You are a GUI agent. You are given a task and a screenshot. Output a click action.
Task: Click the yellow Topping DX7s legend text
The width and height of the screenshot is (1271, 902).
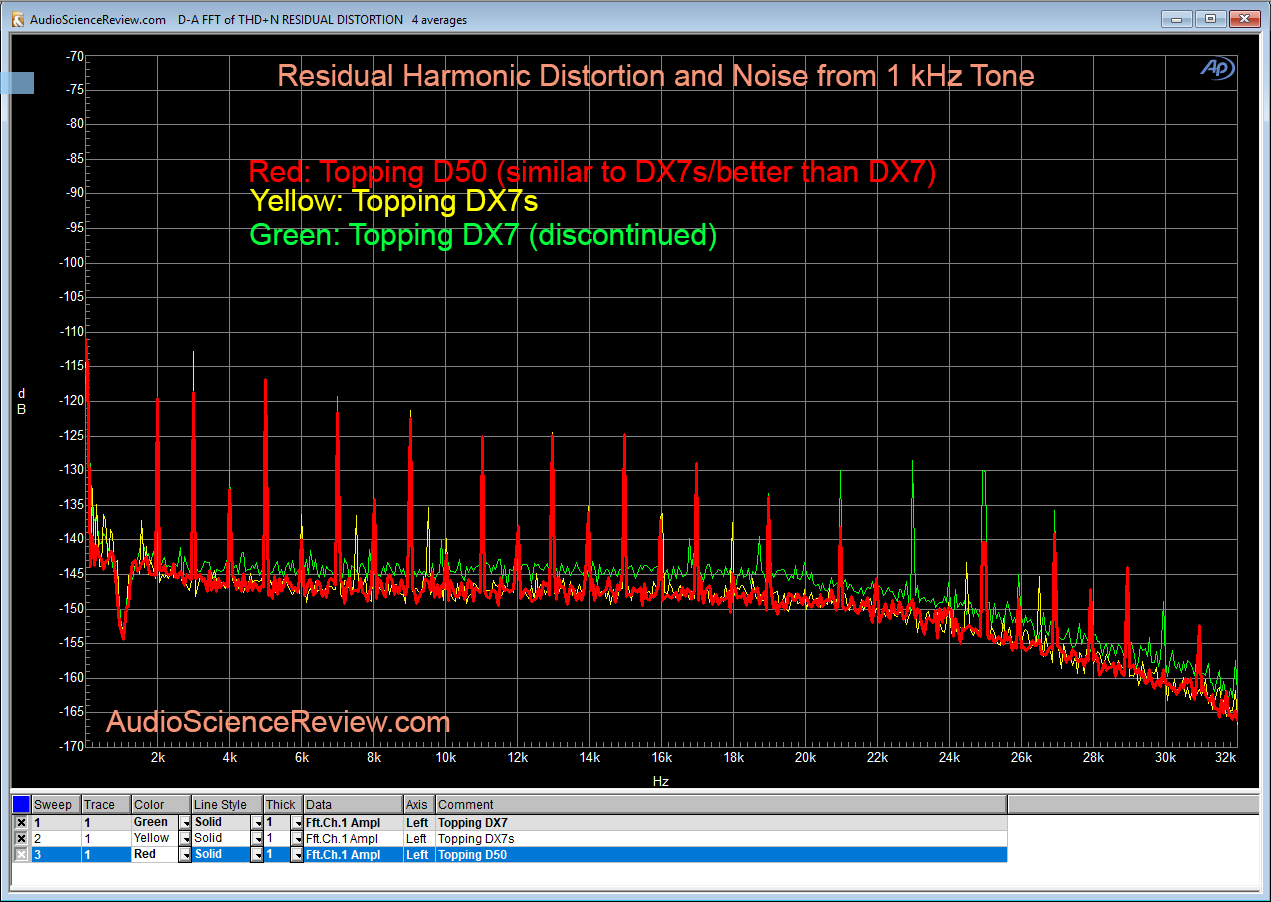(x=394, y=201)
